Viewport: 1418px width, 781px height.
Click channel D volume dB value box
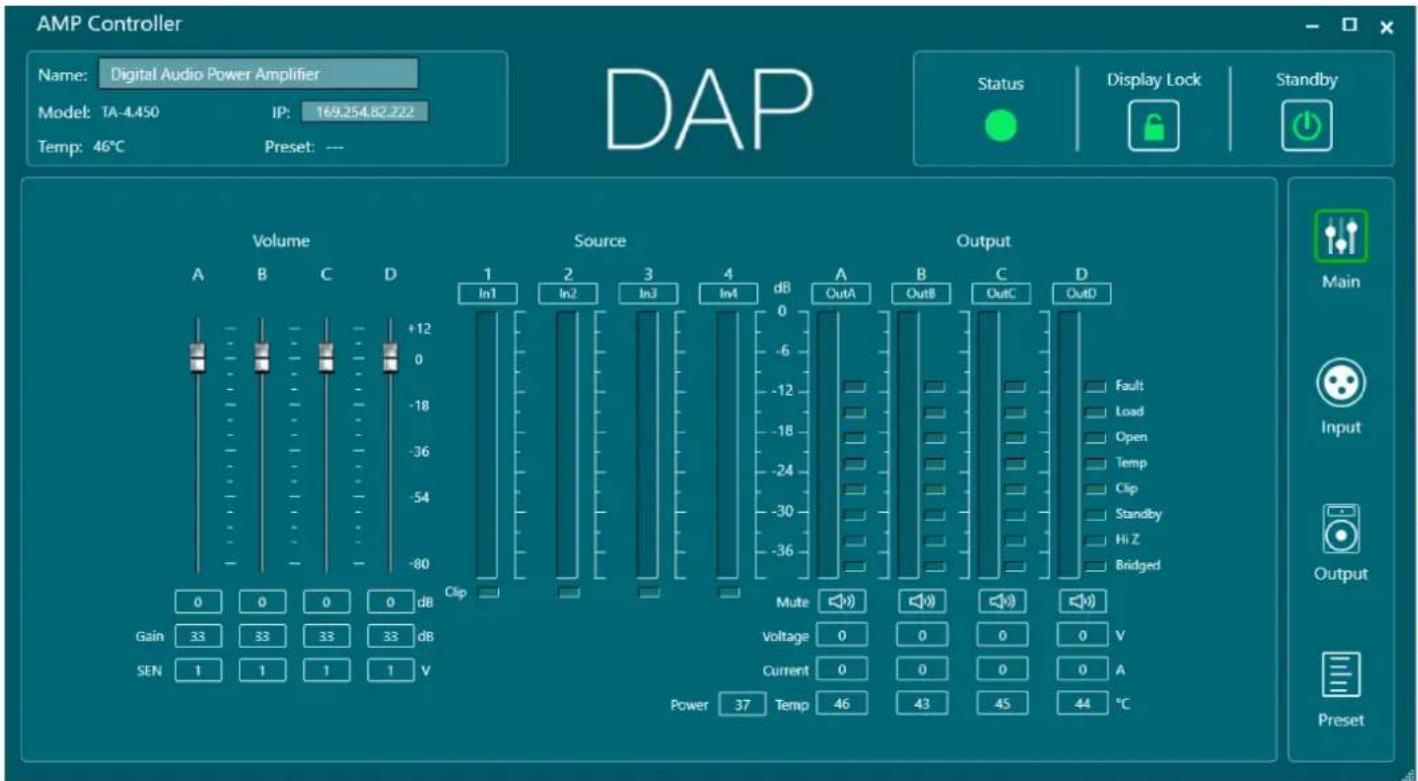click(390, 603)
